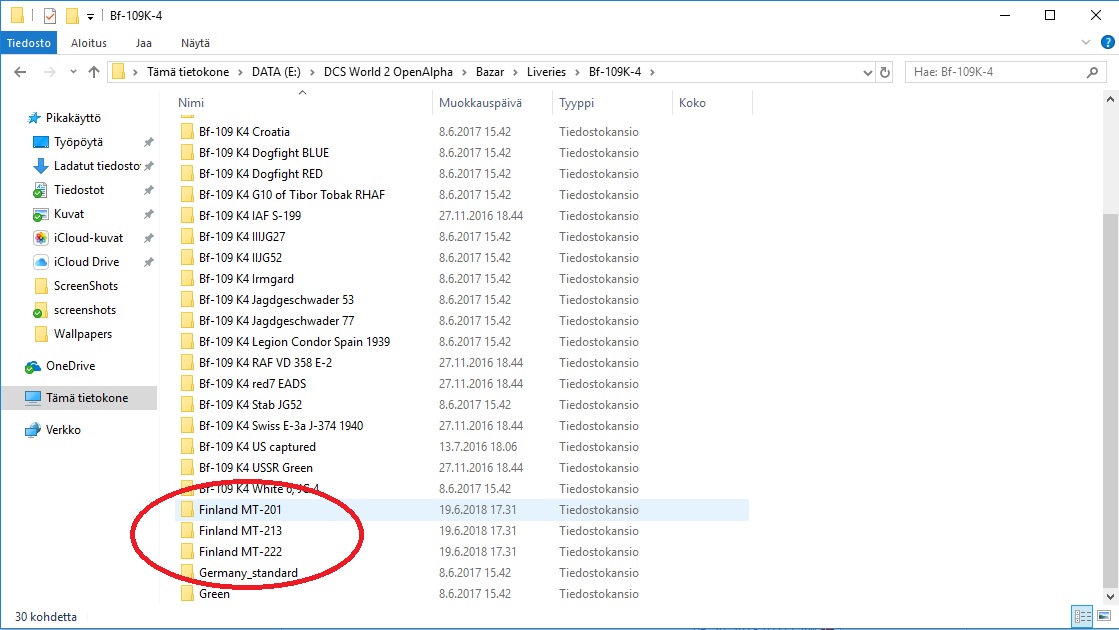Switch to details view icon
Screen dimensions: 1119x630
click(1083, 616)
